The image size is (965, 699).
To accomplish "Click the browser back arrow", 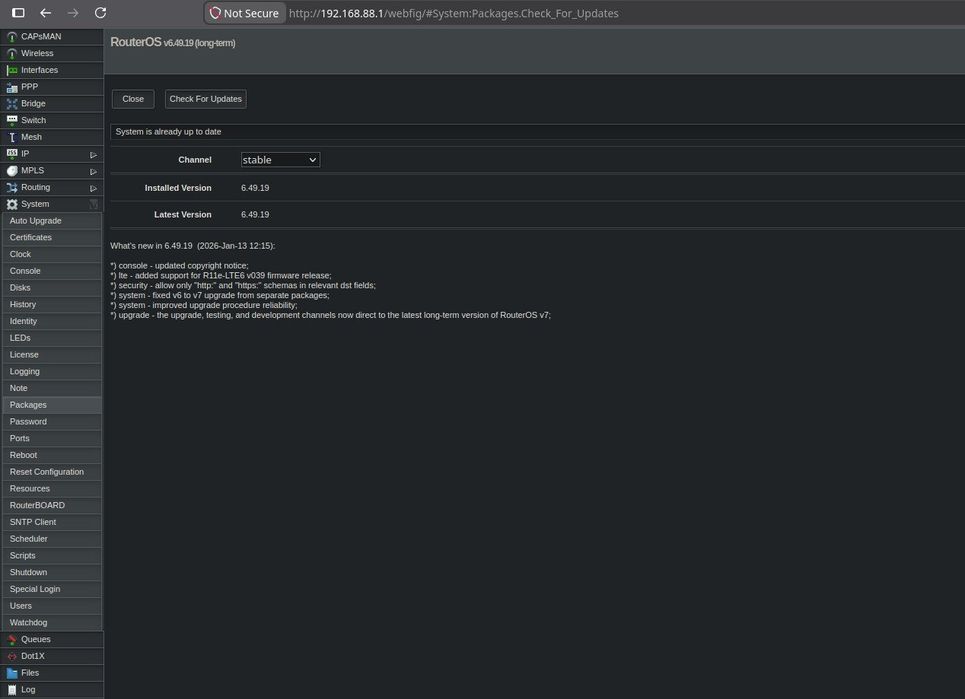I will [46, 13].
